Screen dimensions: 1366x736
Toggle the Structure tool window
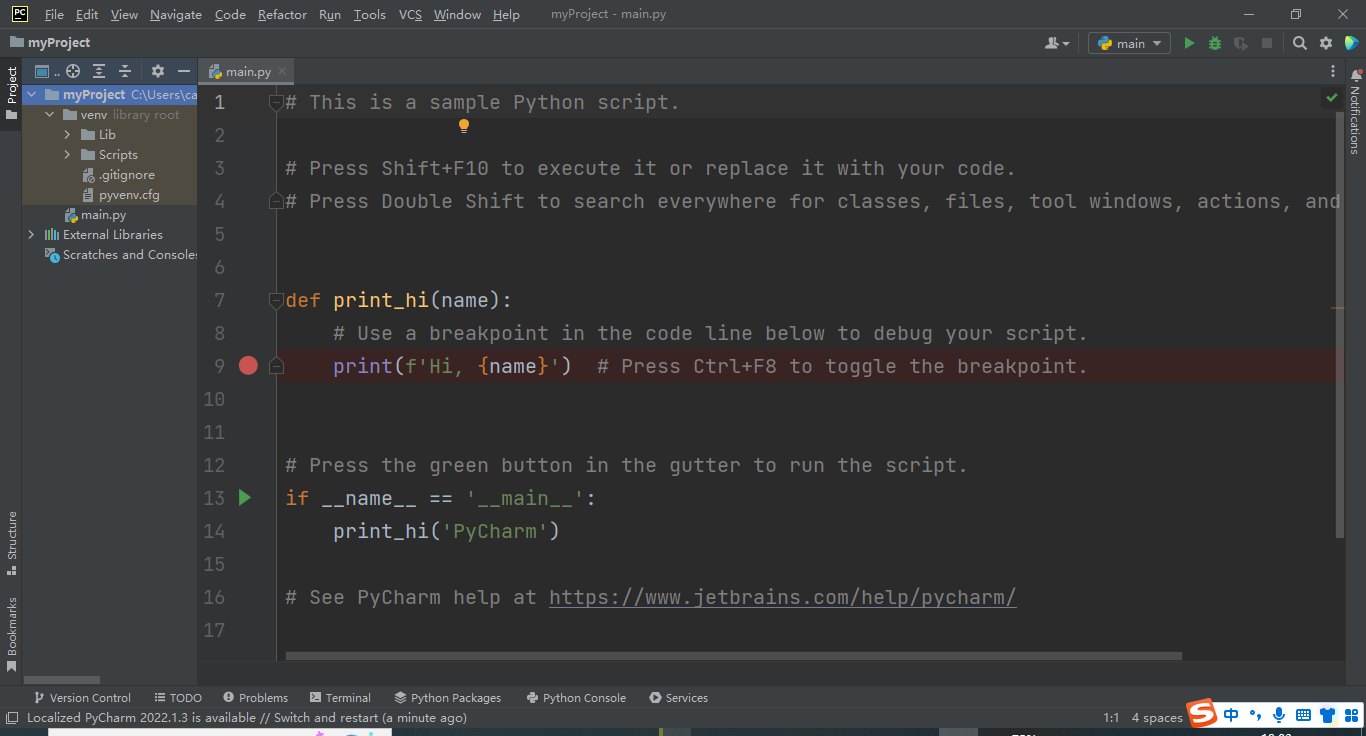[12, 543]
